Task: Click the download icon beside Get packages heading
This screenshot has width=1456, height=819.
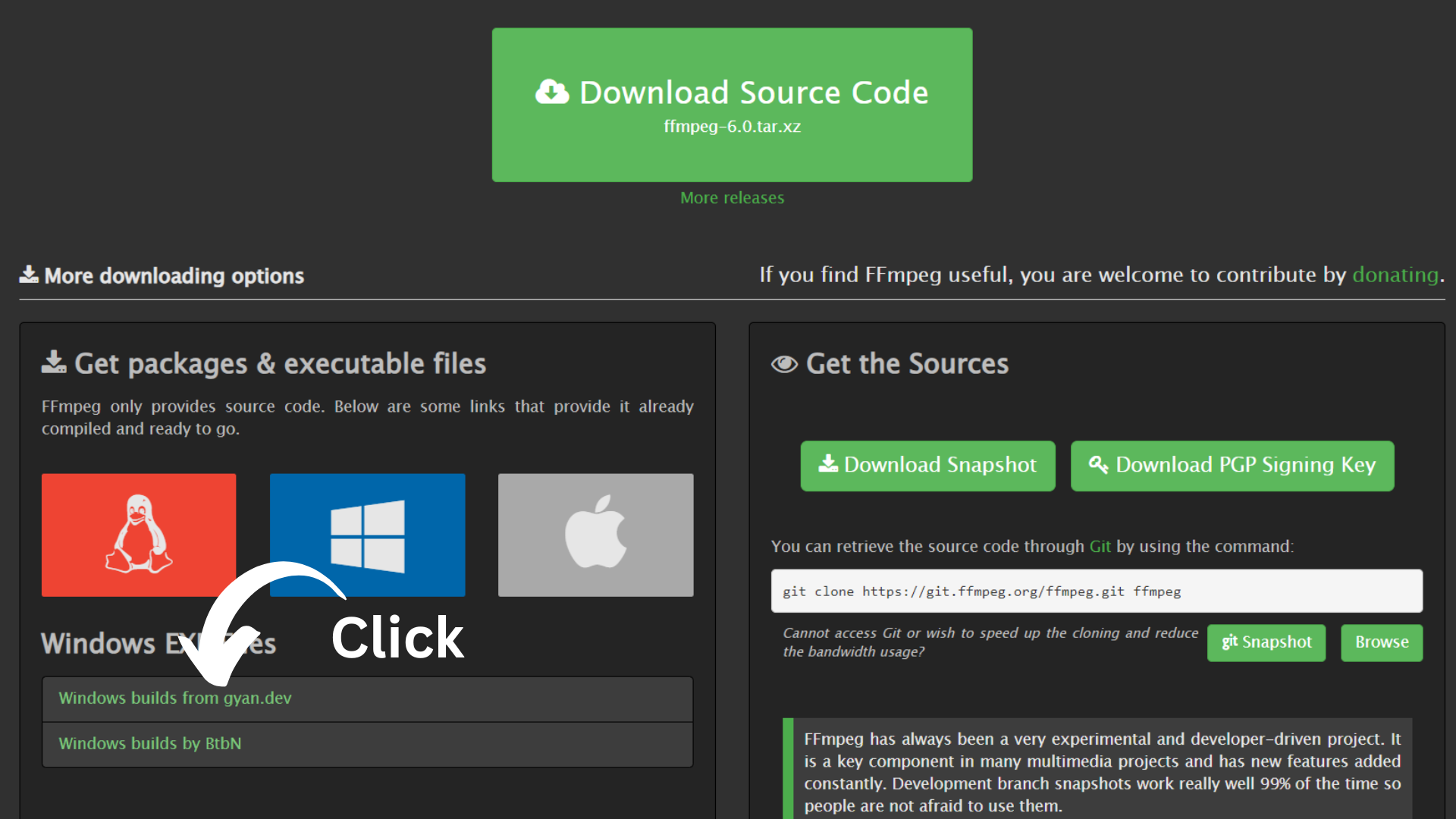Action: click(x=54, y=362)
